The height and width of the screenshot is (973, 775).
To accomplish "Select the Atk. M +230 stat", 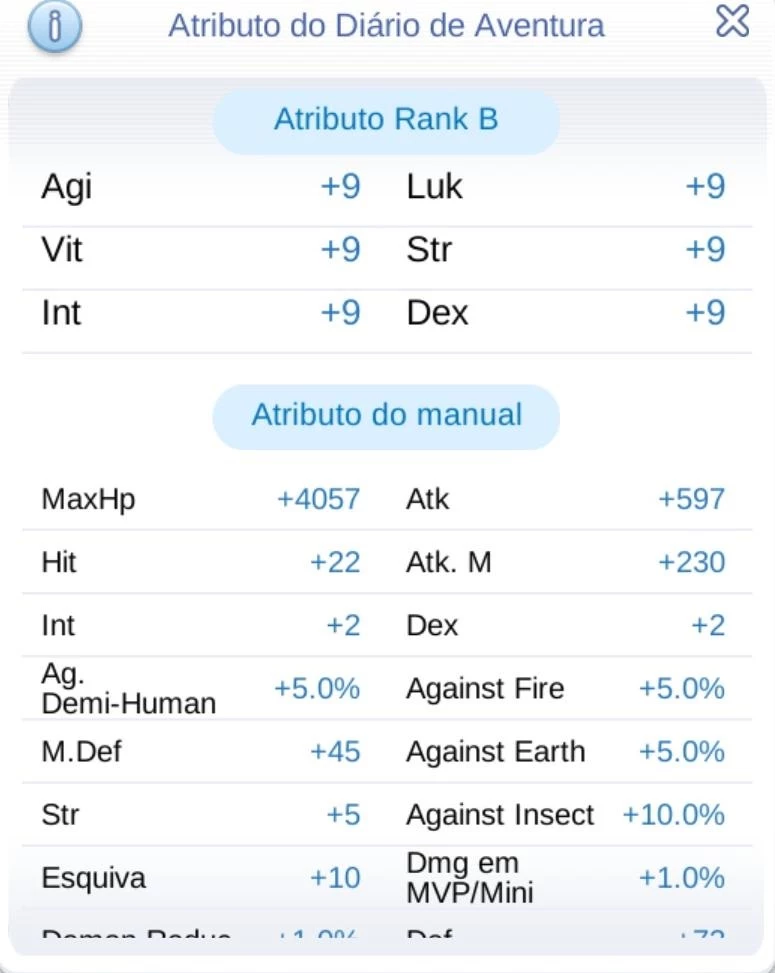I will [566, 562].
